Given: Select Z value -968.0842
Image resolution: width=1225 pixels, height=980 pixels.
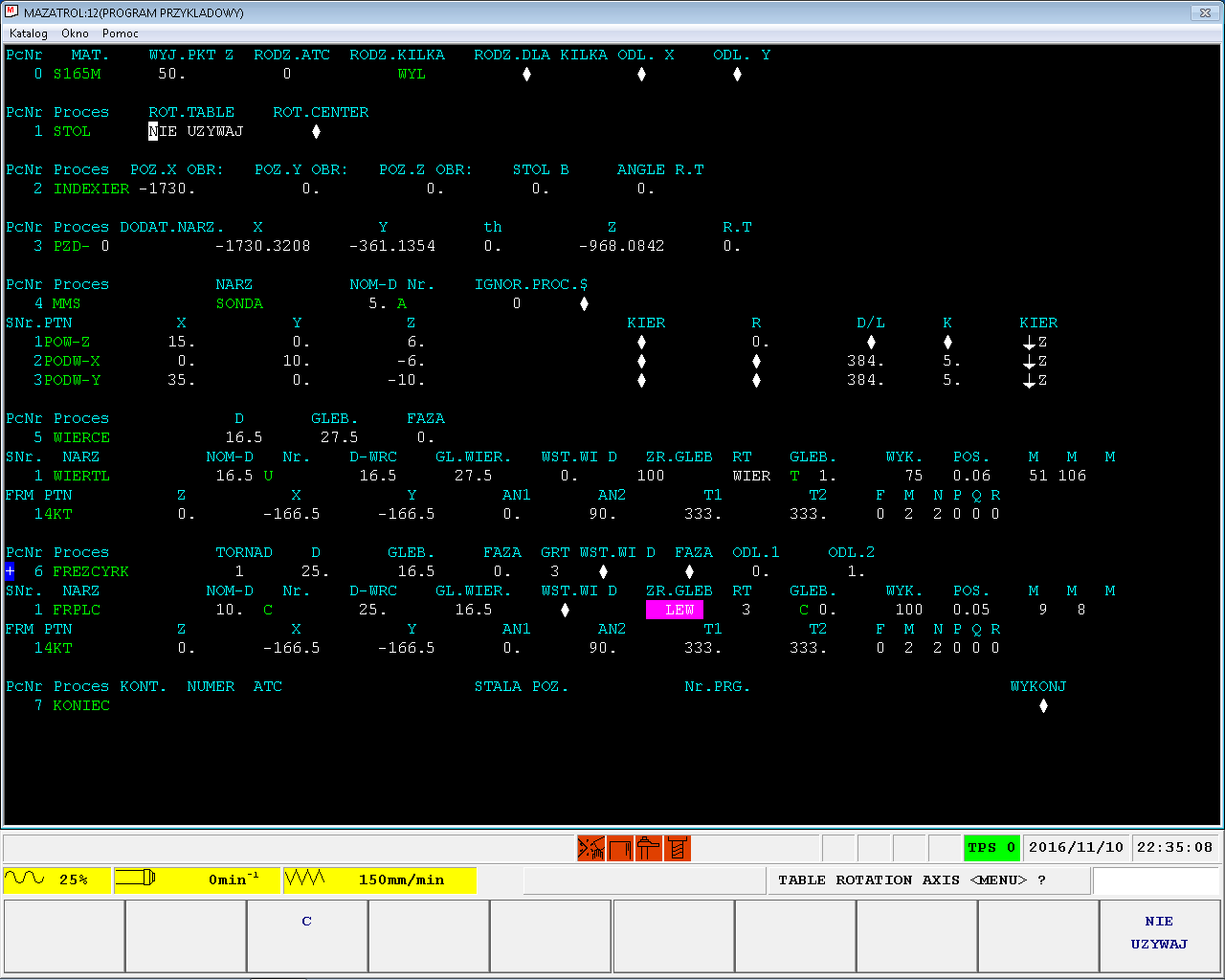Looking at the screenshot, I should click(622, 246).
